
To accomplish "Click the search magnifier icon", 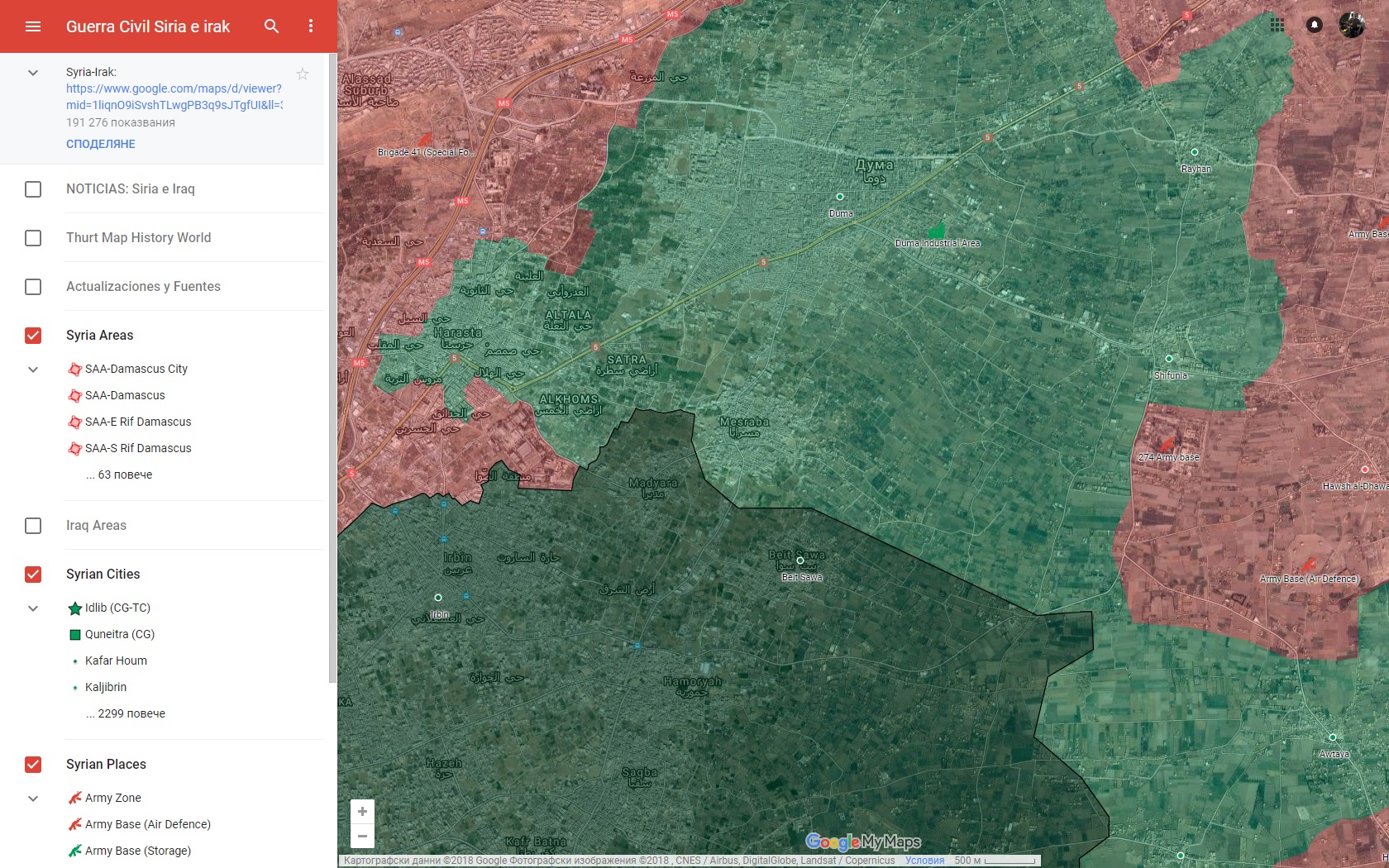I will point(271,26).
